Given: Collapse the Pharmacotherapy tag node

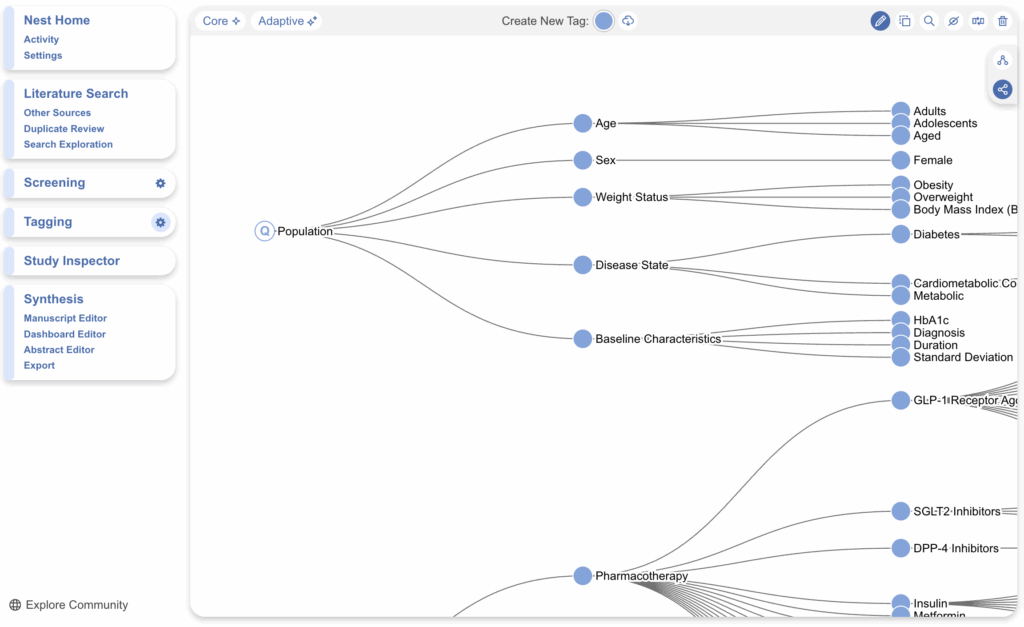Looking at the screenshot, I should coord(583,576).
